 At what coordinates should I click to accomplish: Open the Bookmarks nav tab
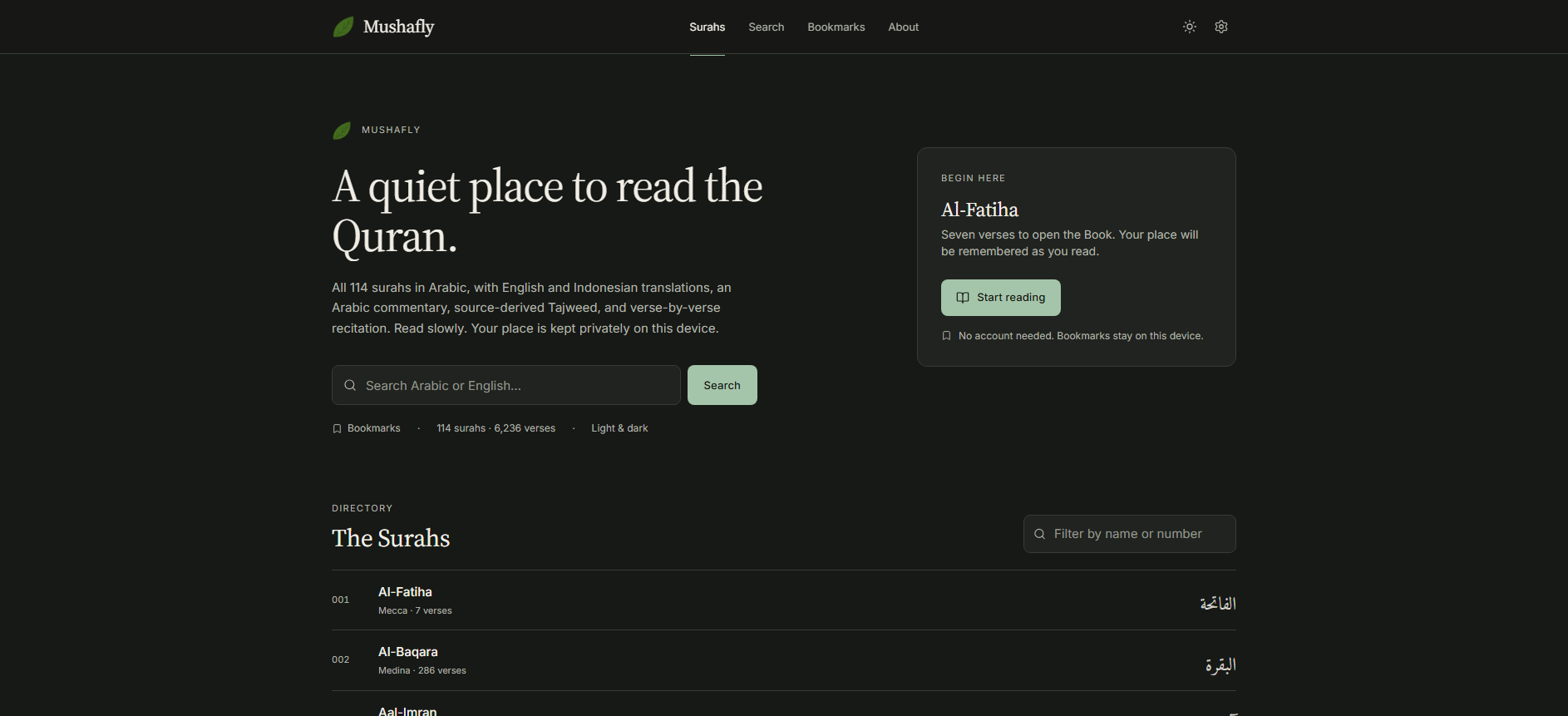coord(836,27)
